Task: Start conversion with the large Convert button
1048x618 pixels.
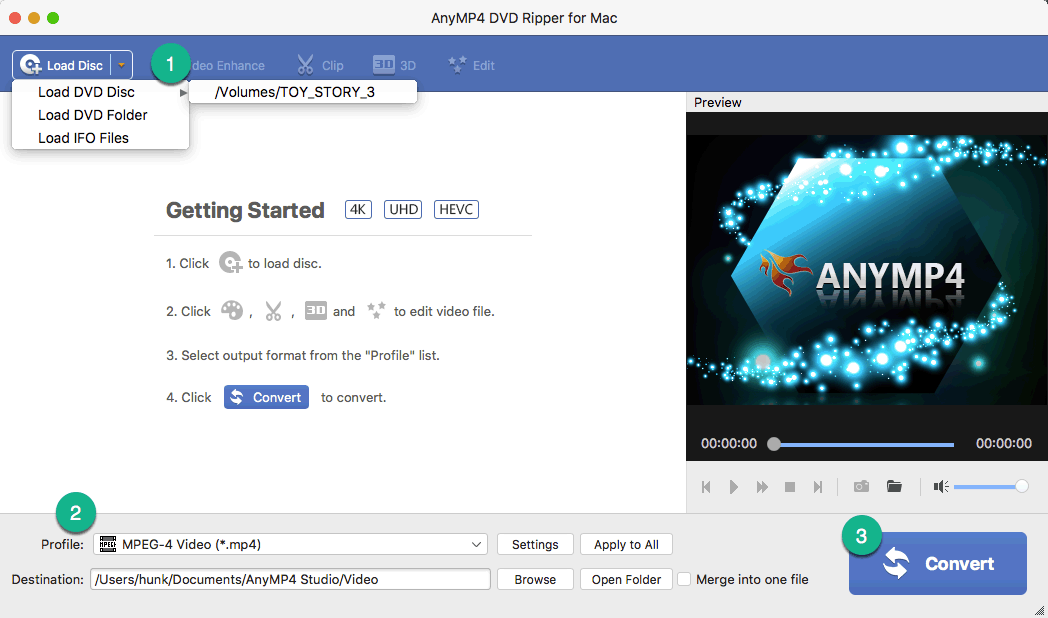Action: coord(938,563)
